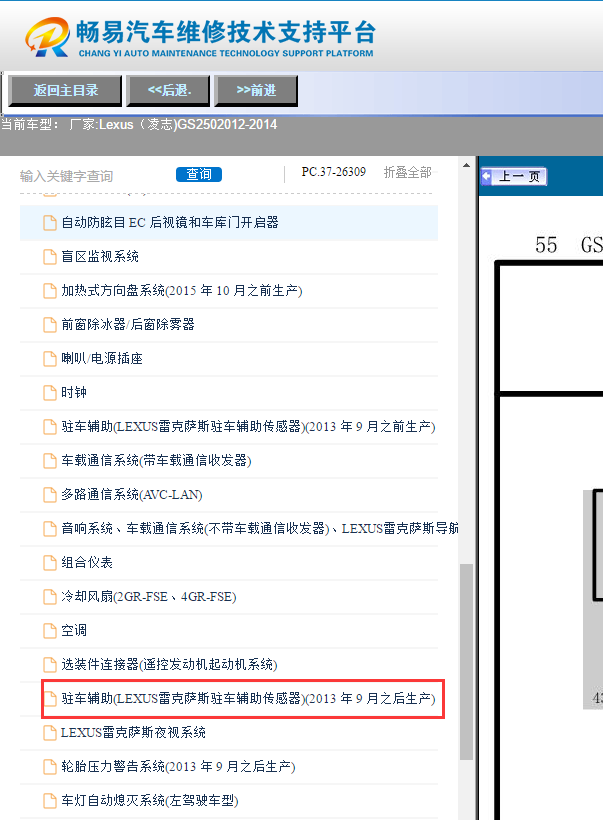Click document icon beside LEXUS雷克萨斯夜视系统
This screenshot has height=820, width=603.
(x=50, y=733)
